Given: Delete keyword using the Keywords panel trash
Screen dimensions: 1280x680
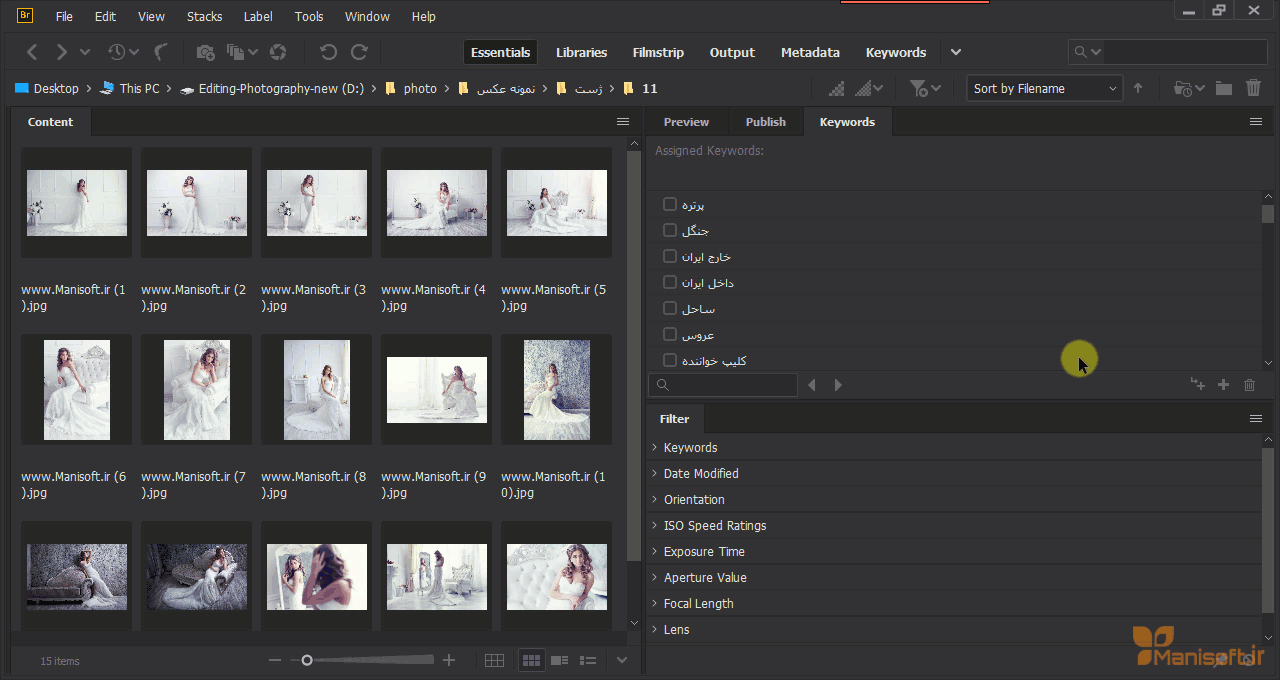Looking at the screenshot, I should [x=1249, y=385].
